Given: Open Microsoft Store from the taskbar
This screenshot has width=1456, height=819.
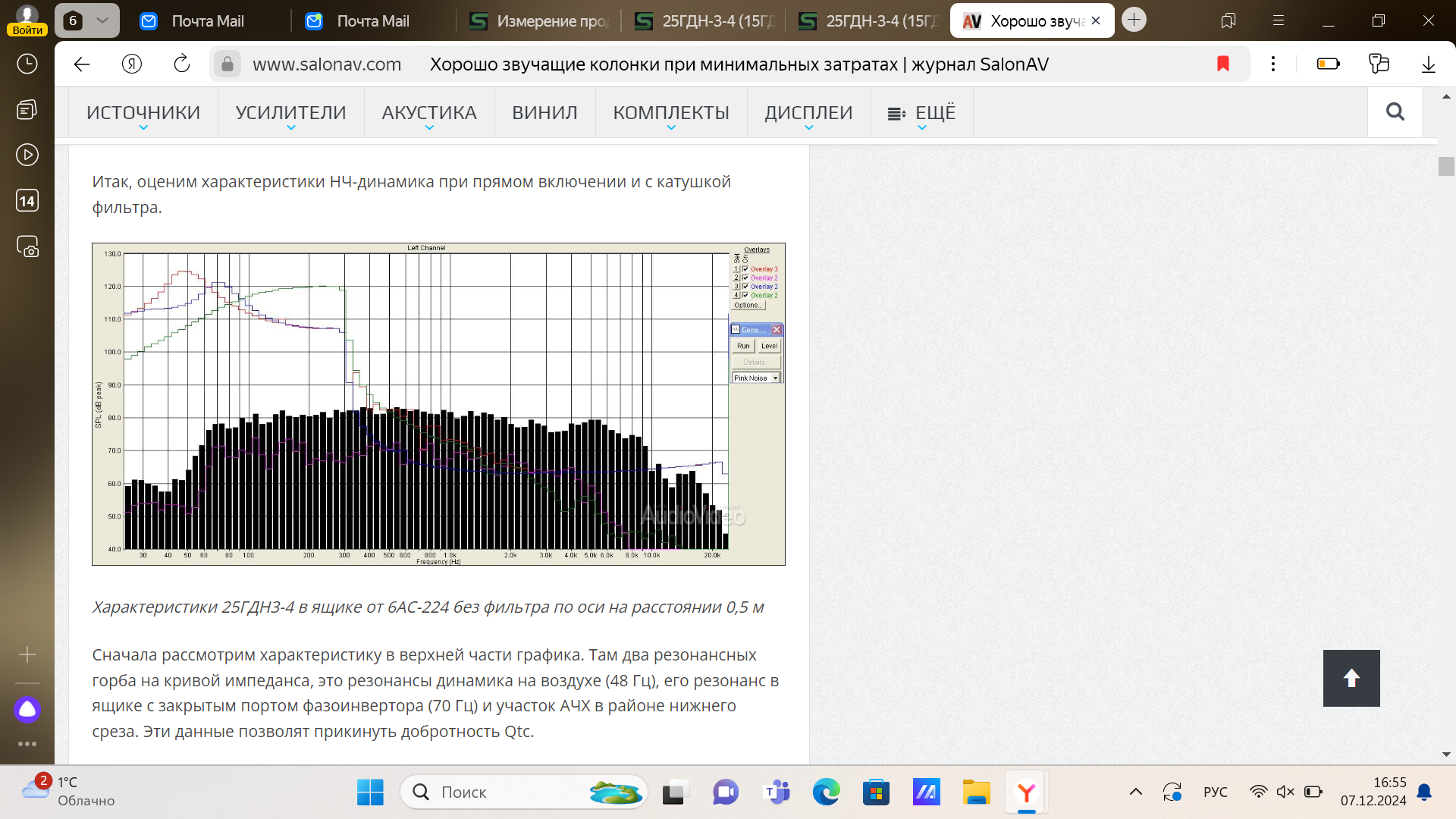Looking at the screenshot, I should pos(876,792).
